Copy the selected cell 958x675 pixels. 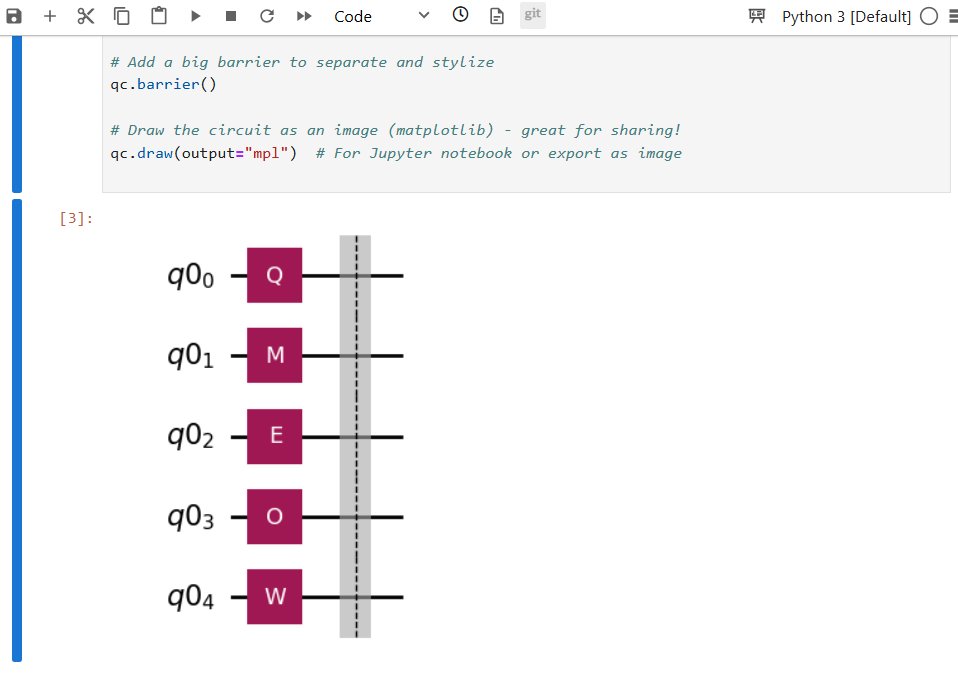[121, 15]
